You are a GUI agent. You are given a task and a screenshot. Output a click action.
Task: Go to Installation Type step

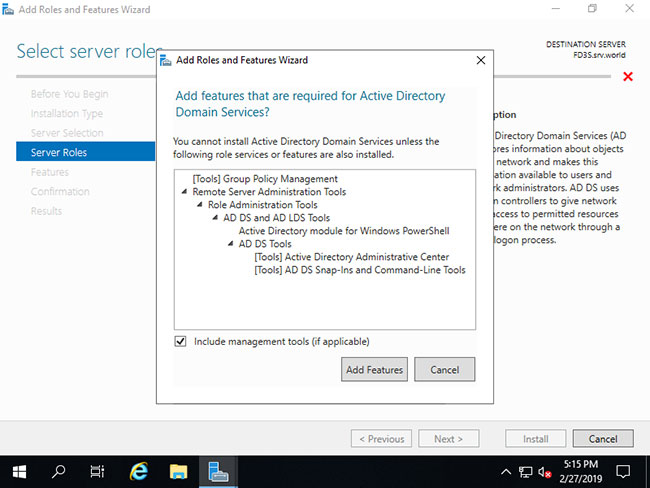tap(67, 114)
